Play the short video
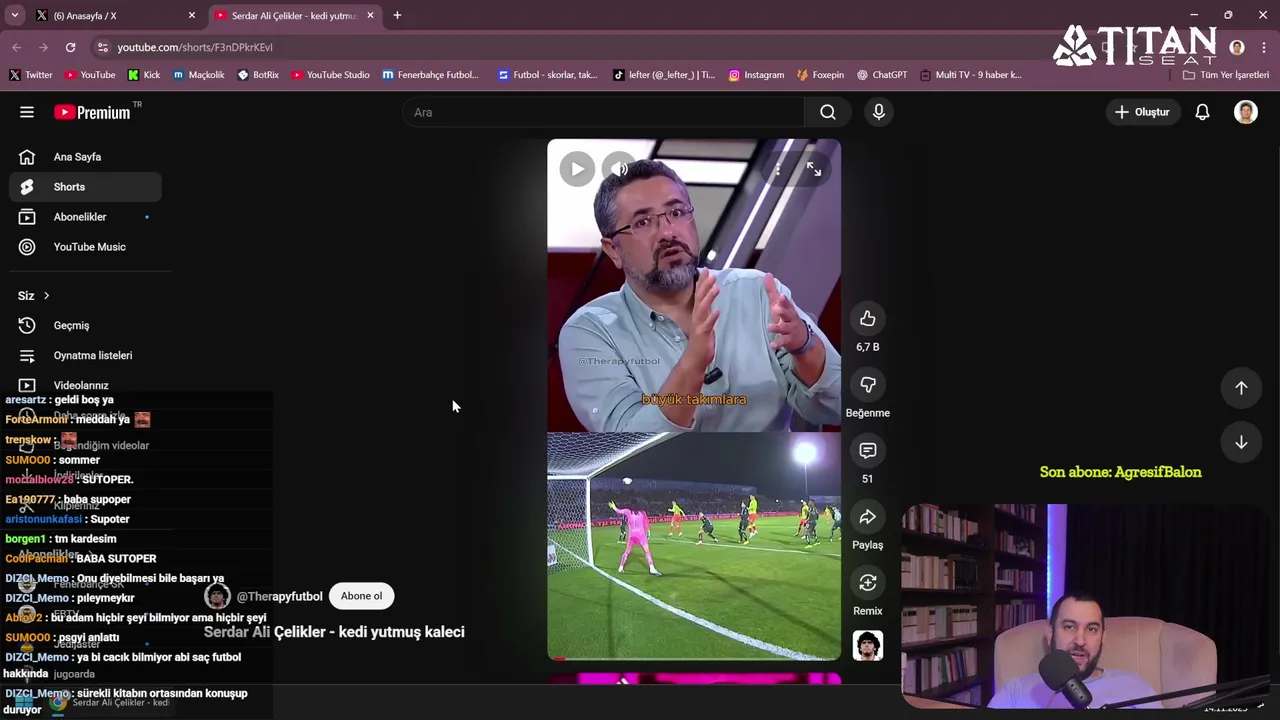The height and width of the screenshot is (720, 1280). [x=577, y=169]
